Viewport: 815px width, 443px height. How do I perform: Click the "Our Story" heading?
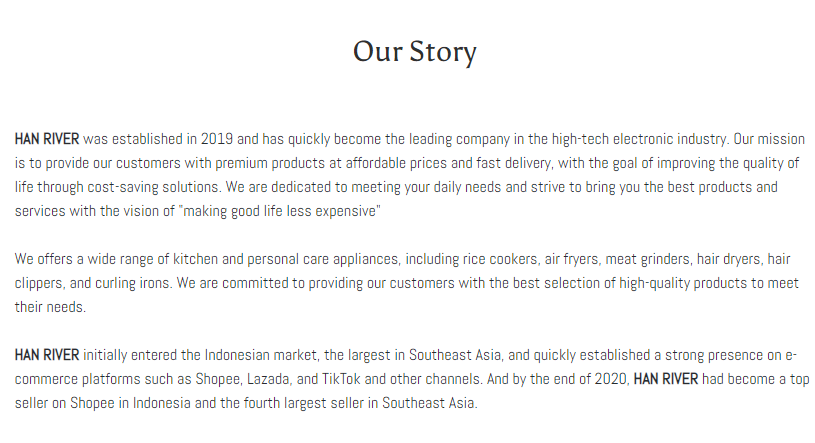pos(414,51)
